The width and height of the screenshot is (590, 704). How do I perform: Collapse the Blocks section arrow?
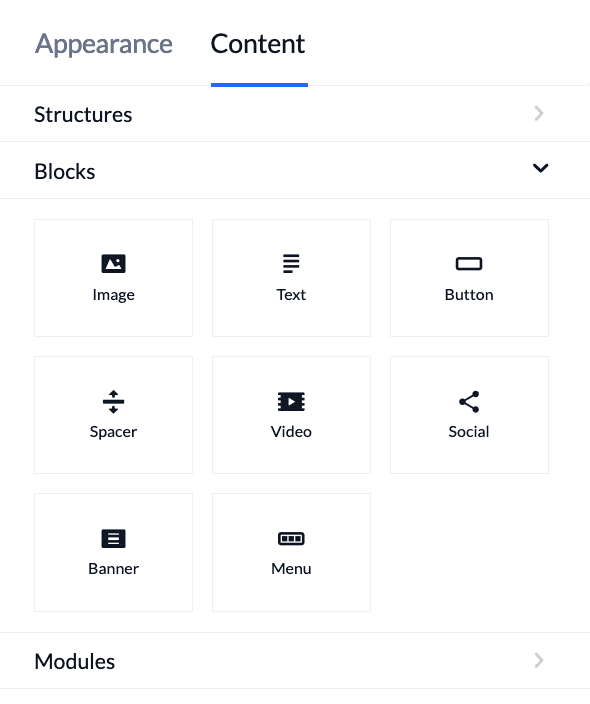540,168
